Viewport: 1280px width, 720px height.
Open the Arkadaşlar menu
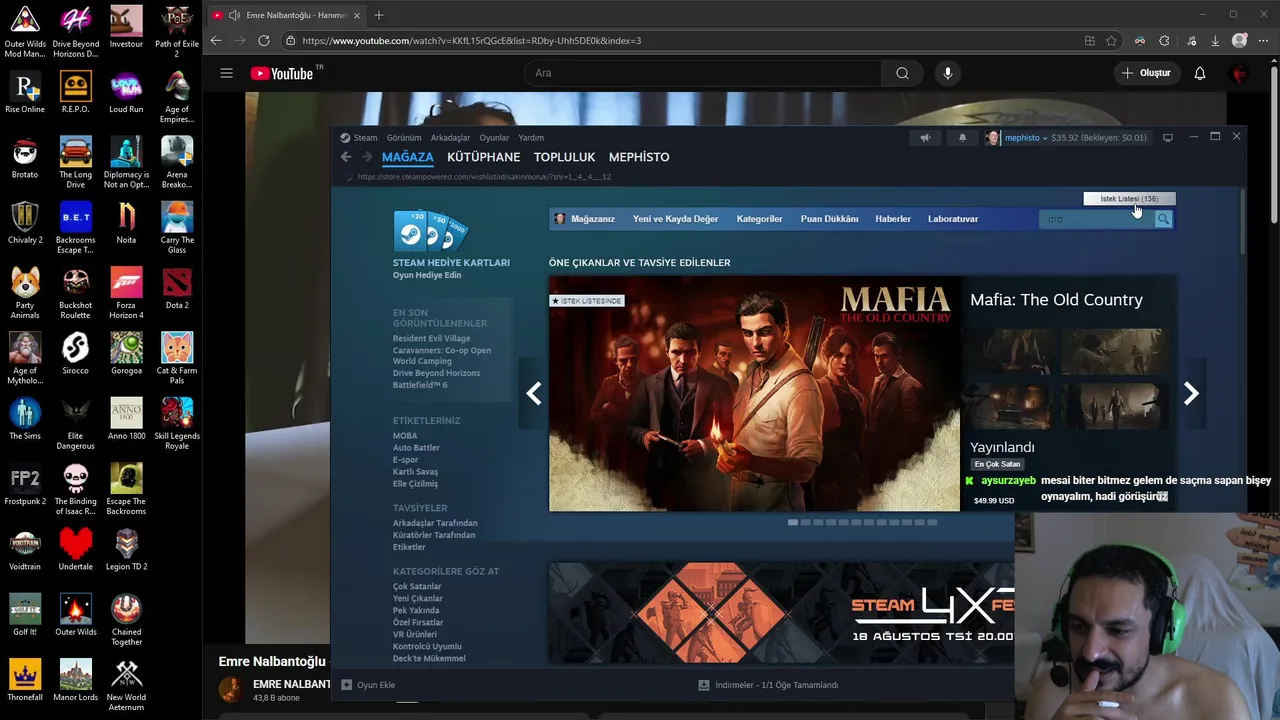[450, 138]
